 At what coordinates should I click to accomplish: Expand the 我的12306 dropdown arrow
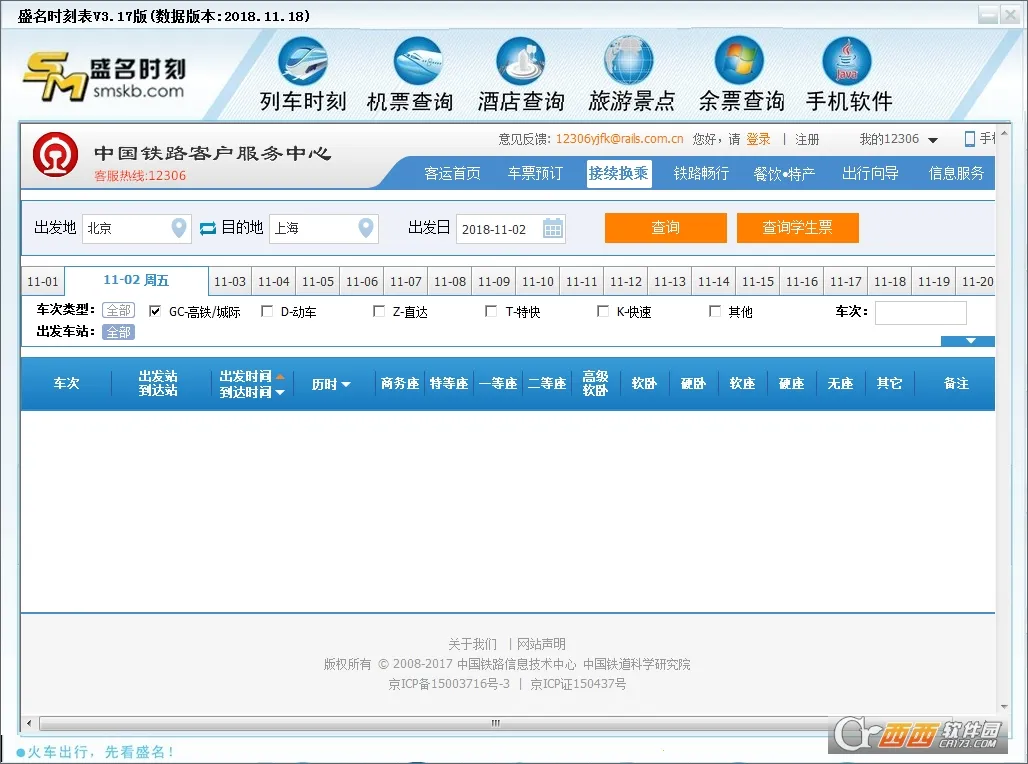click(x=933, y=140)
